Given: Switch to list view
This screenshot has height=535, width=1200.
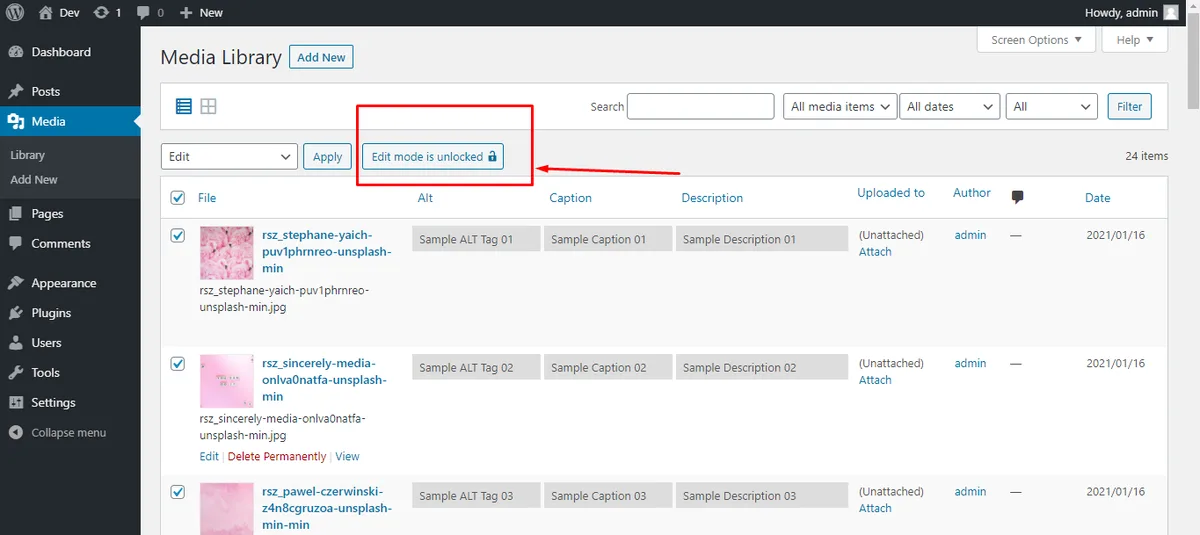Looking at the screenshot, I should coord(184,106).
